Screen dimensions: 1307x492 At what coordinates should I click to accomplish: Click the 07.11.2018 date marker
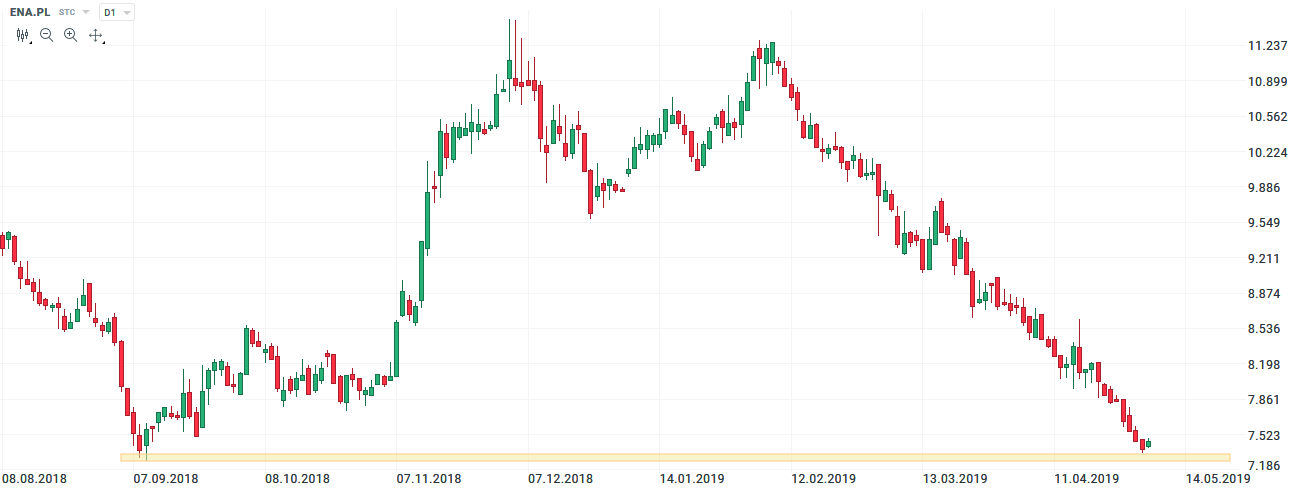[x=430, y=479]
